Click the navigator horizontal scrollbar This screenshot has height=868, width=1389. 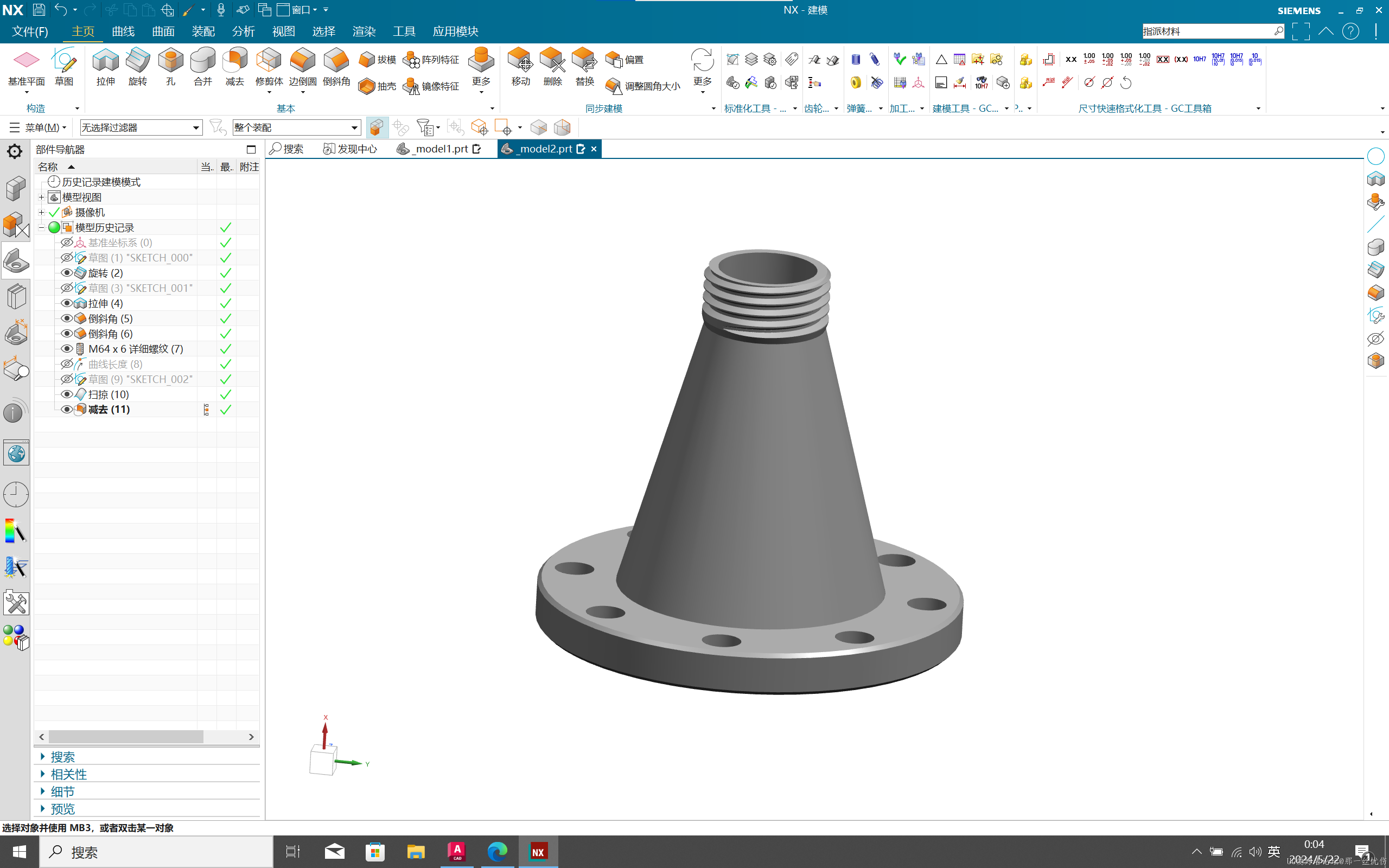(x=126, y=737)
